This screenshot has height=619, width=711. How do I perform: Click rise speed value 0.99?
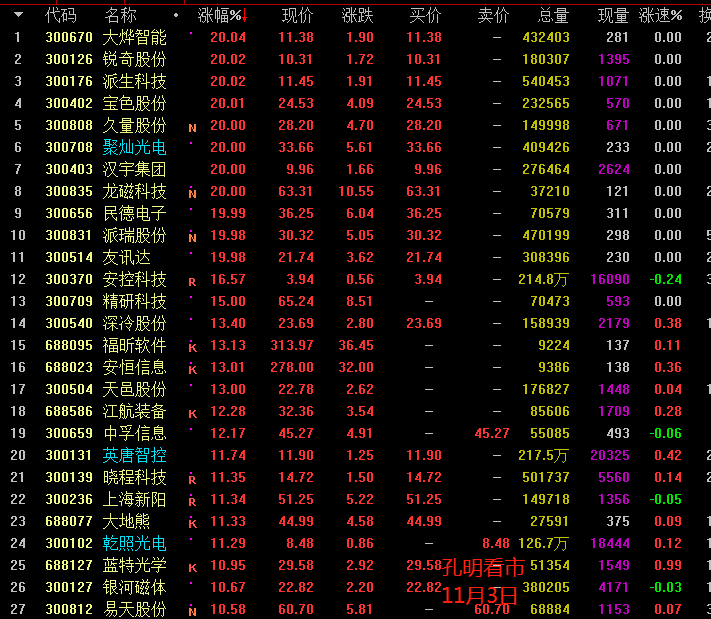pyautogui.click(x=668, y=565)
